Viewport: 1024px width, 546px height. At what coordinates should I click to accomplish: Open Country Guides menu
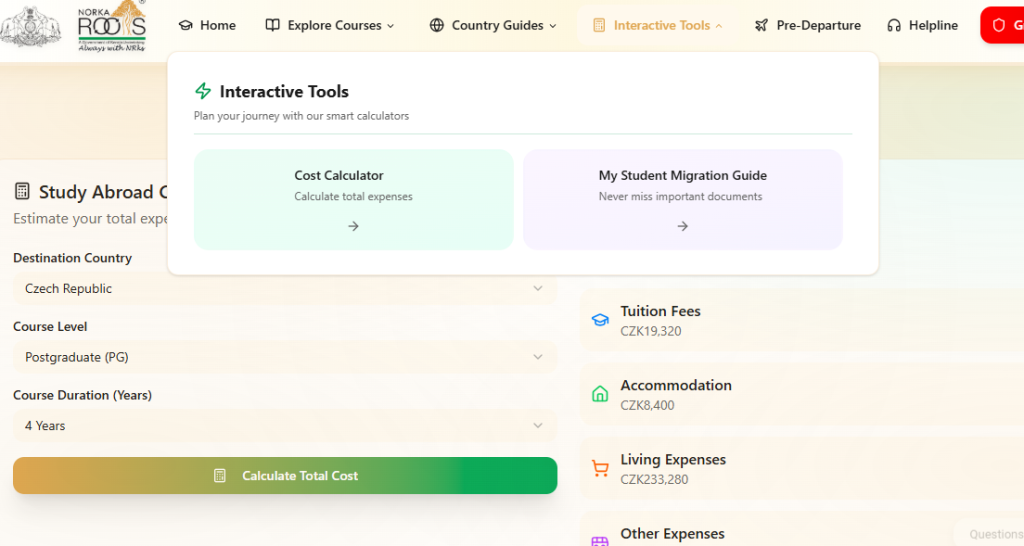tap(493, 25)
